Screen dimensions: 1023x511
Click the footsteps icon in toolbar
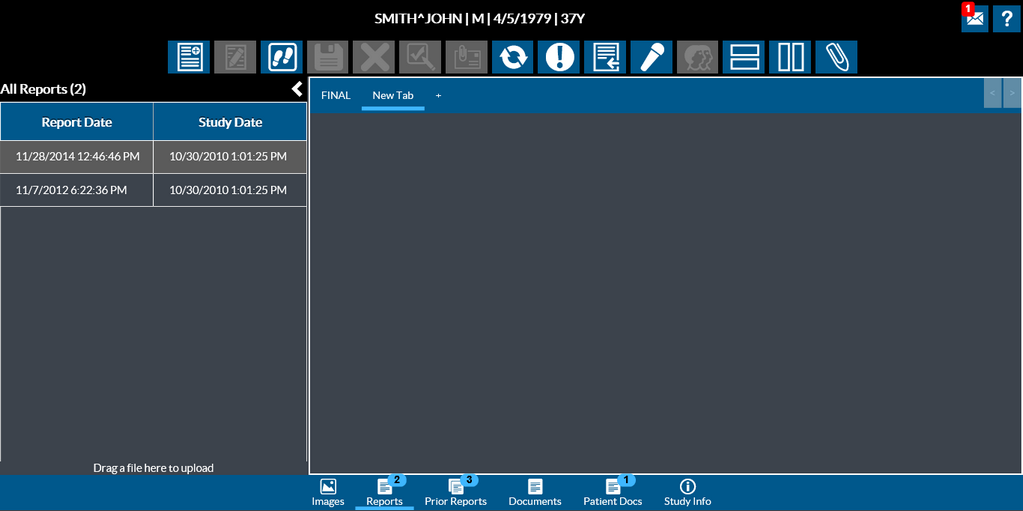281,57
